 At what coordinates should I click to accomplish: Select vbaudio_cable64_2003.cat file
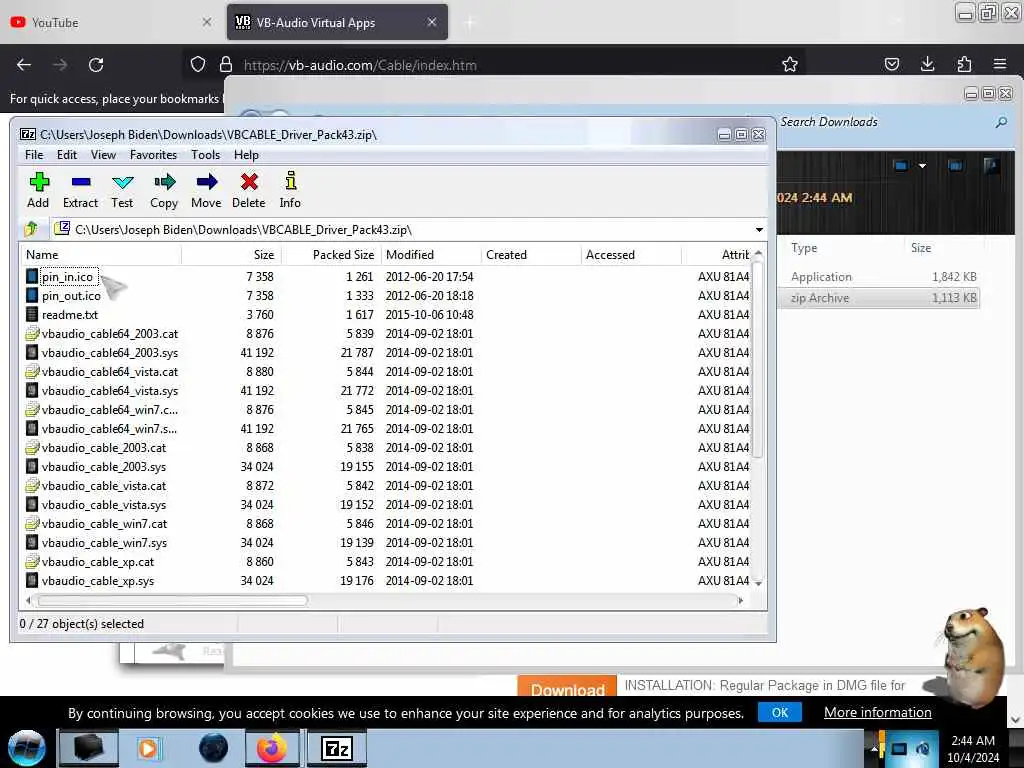click(109, 334)
